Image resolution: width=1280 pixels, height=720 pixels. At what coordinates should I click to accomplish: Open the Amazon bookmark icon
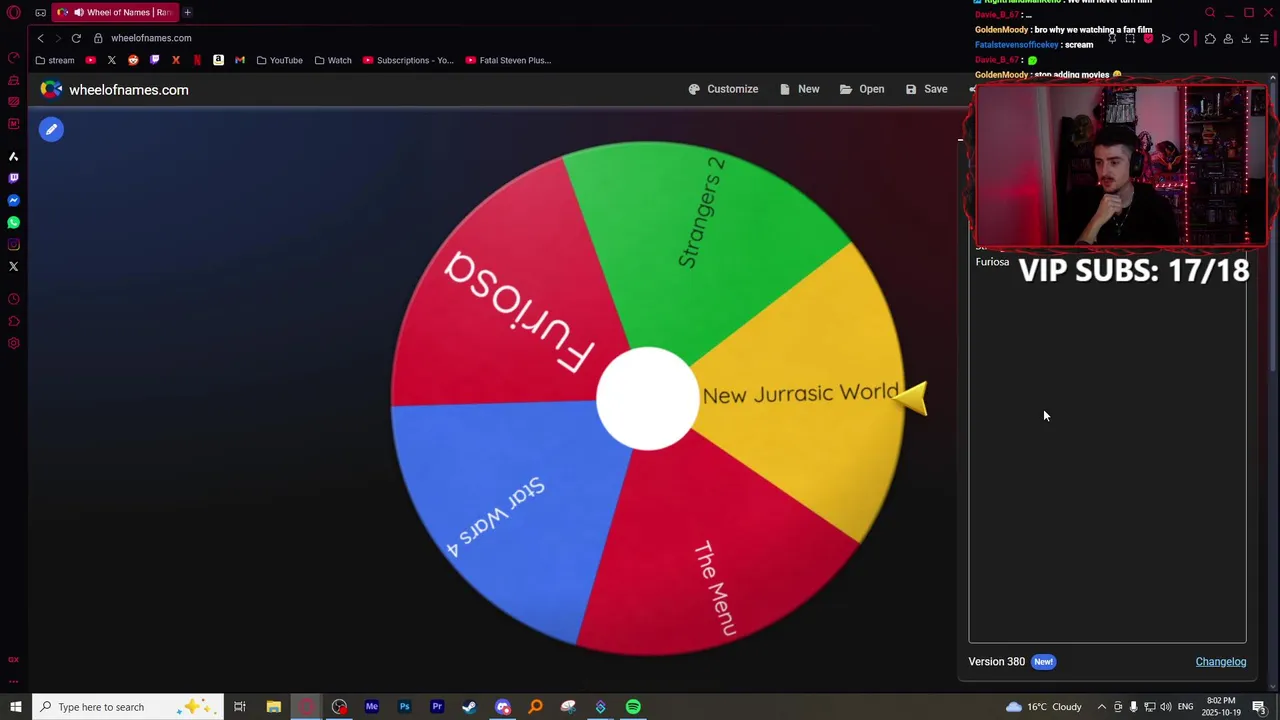pyautogui.click(x=218, y=60)
